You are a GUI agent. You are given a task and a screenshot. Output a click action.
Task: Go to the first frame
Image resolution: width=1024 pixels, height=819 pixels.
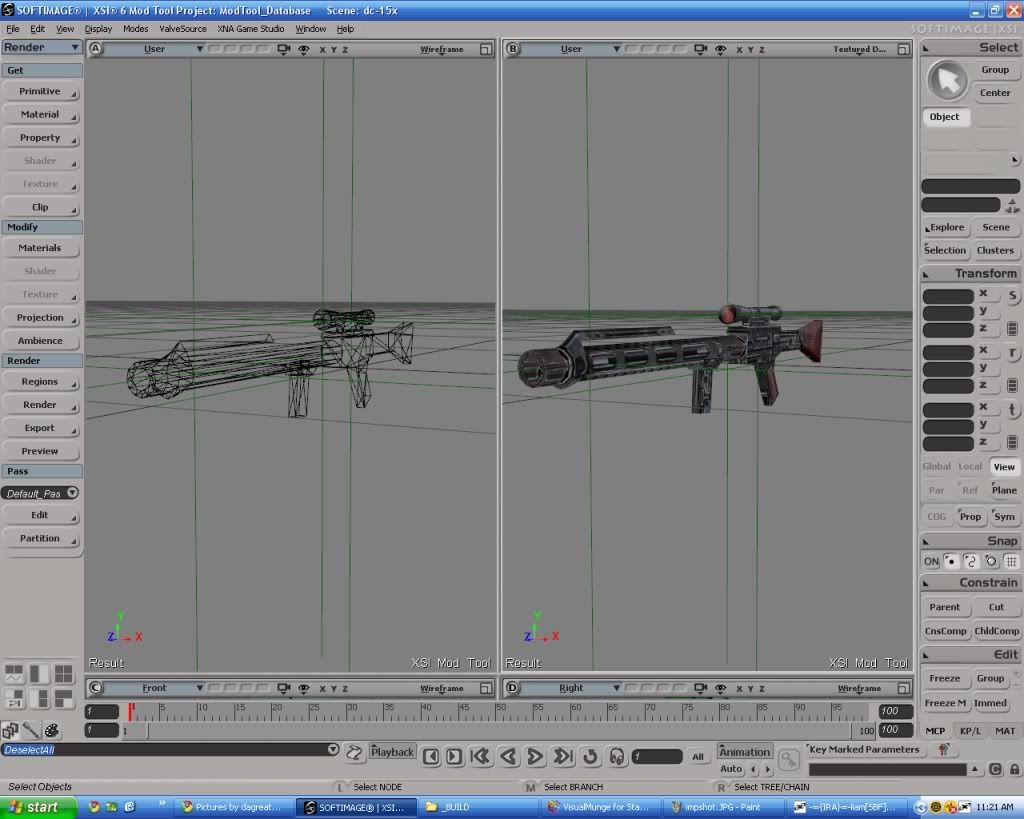click(481, 756)
